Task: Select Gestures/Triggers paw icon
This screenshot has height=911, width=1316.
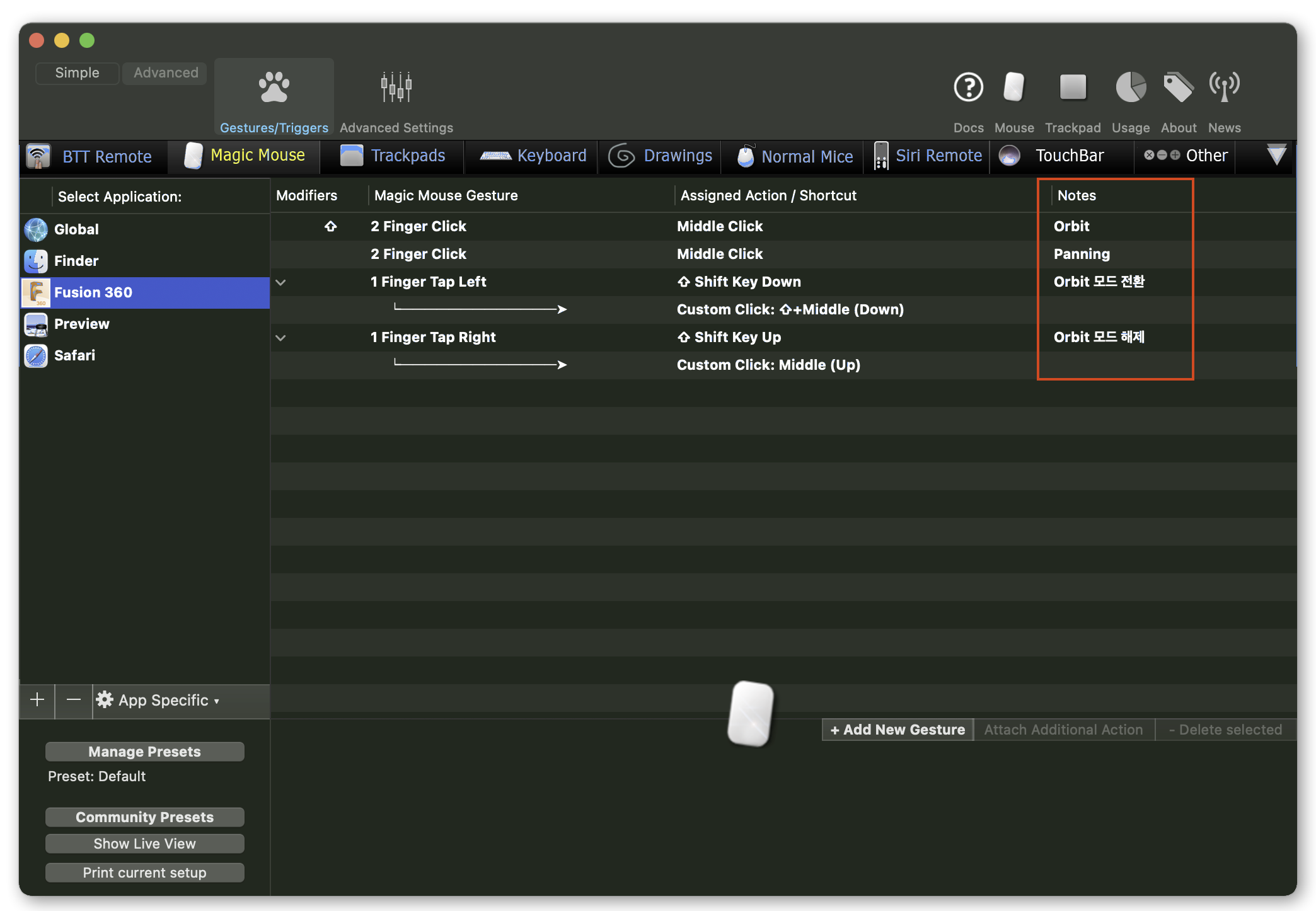Action: tap(274, 88)
